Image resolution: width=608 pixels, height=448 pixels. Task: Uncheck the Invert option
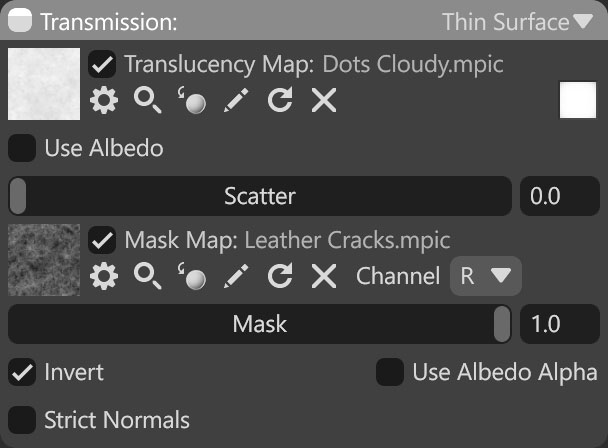point(22,372)
